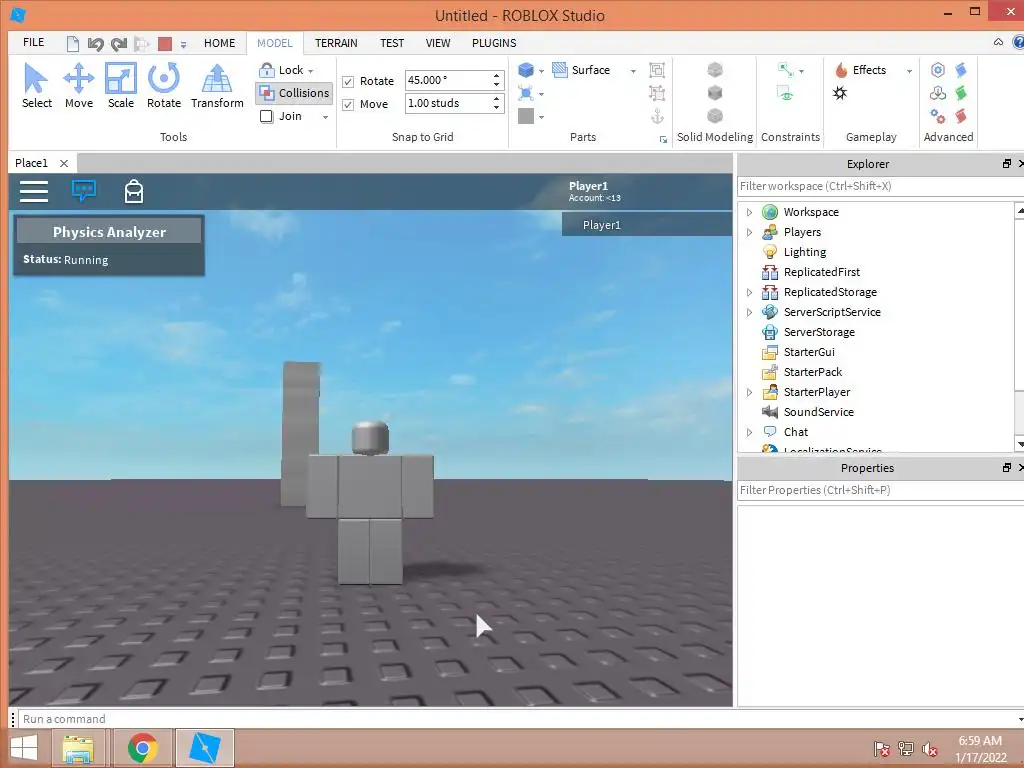The image size is (1024, 768).
Task: Click the Filter Properties search box
Action: tap(880, 490)
